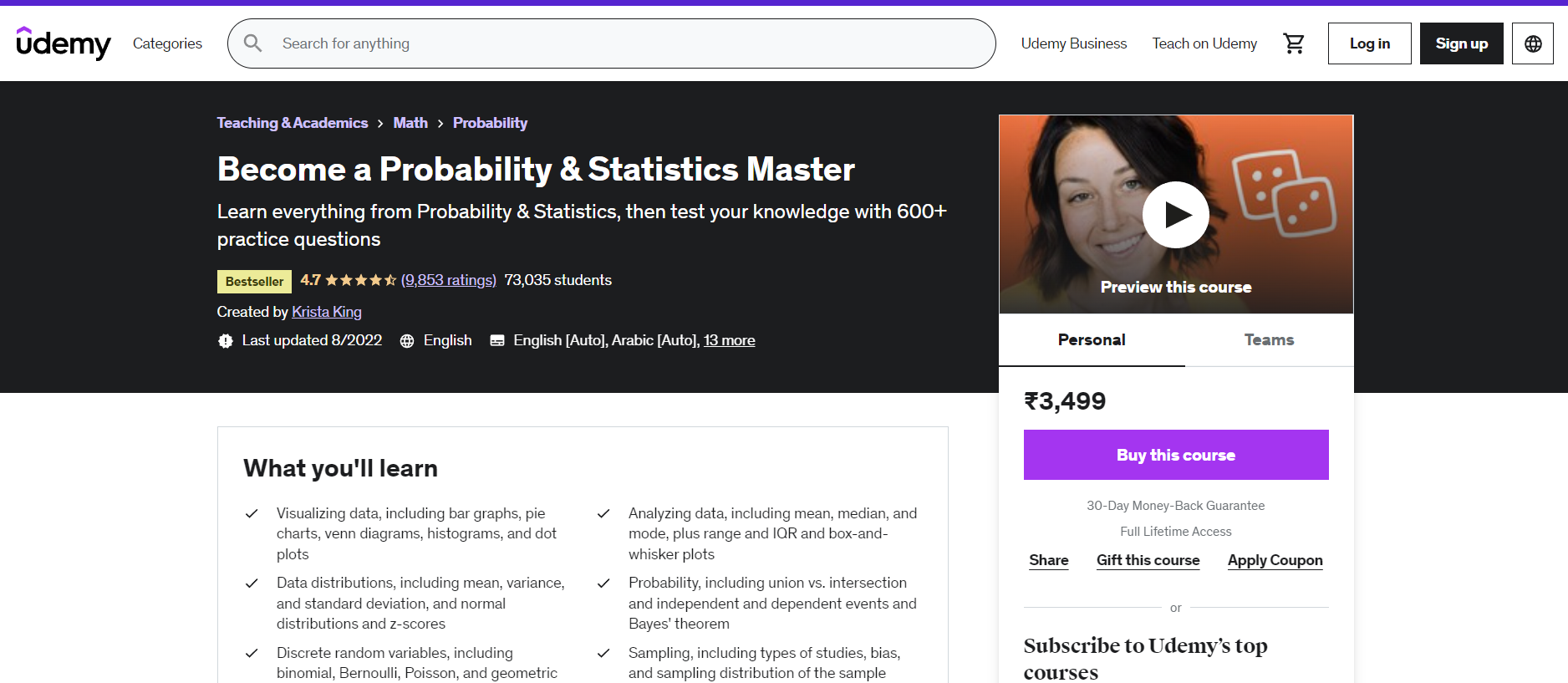The image size is (1568, 683).
Task: Open the shopping cart icon
Action: tap(1294, 43)
